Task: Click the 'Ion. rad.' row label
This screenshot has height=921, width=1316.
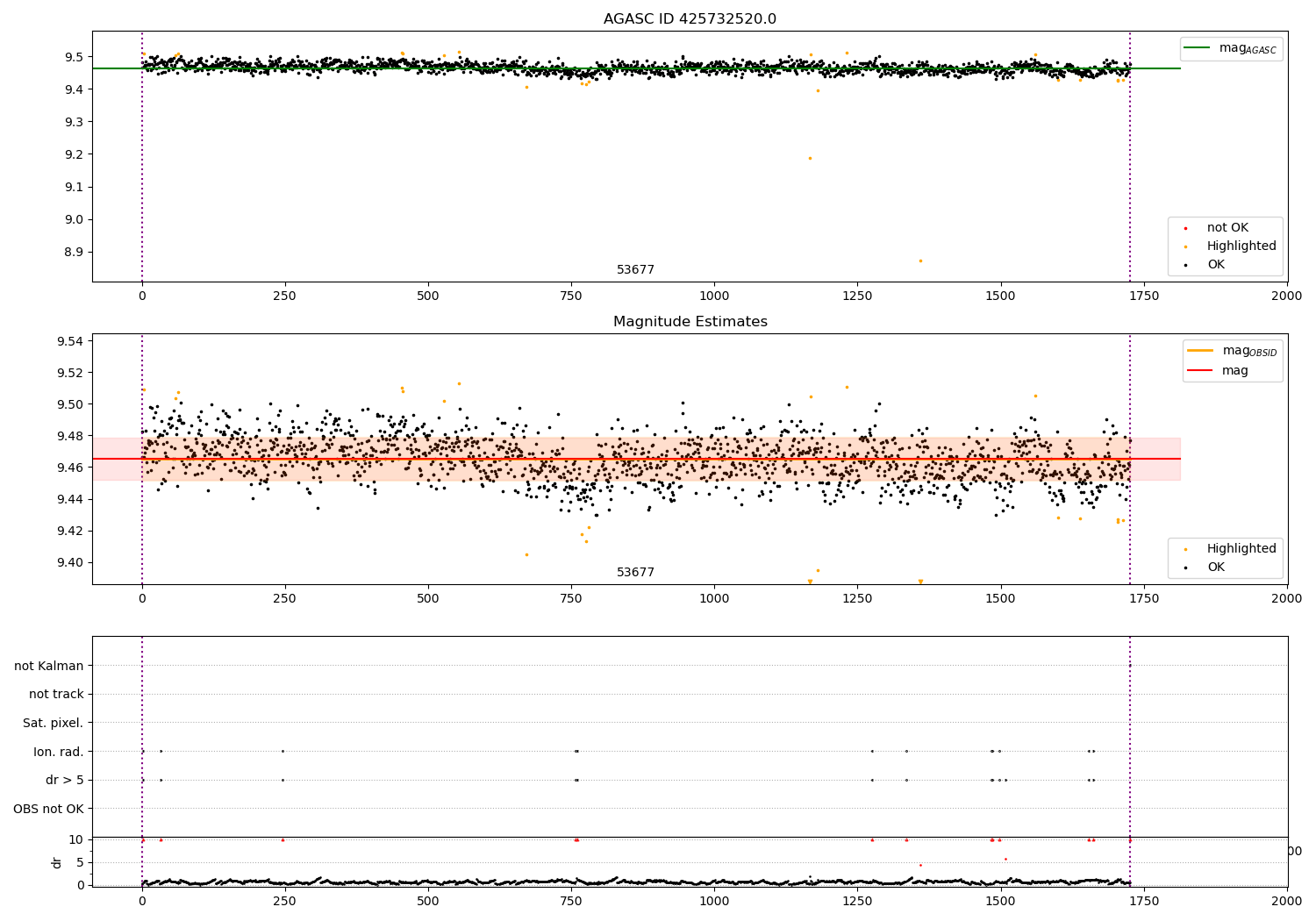Action: pyautogui.click(x=59, y=752)
